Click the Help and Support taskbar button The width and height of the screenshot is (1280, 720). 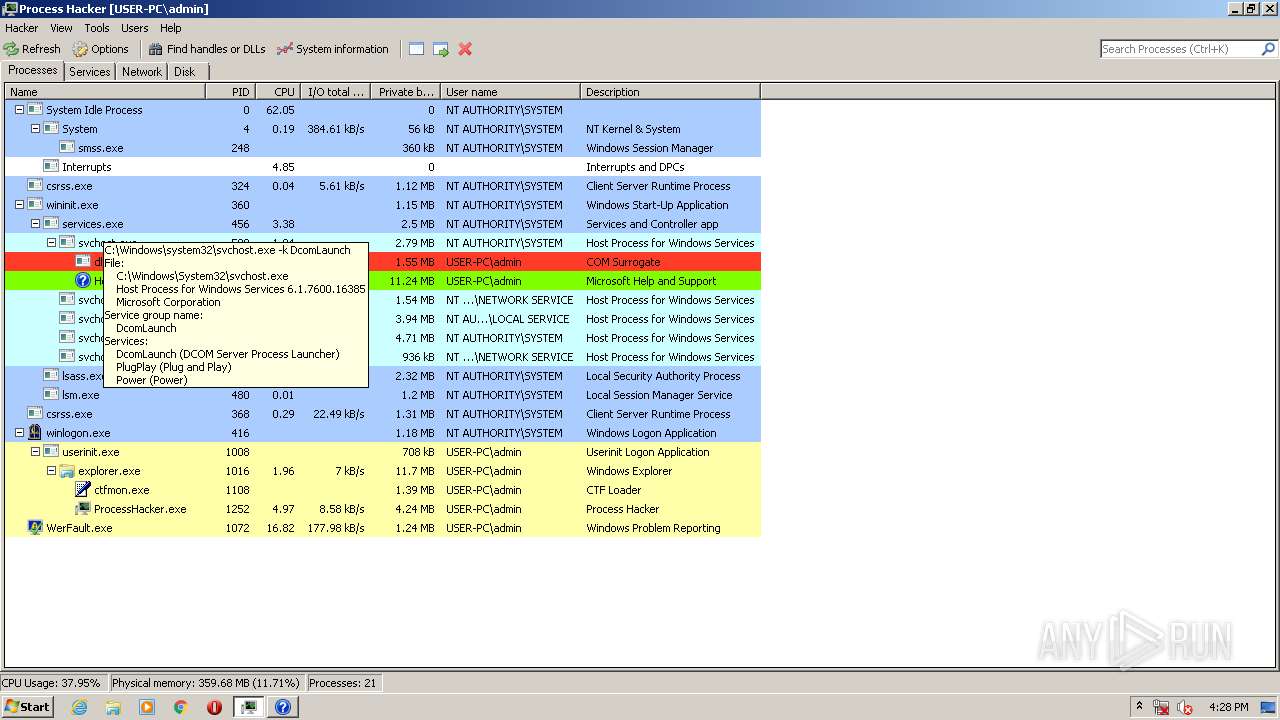(x=283, y=707)
